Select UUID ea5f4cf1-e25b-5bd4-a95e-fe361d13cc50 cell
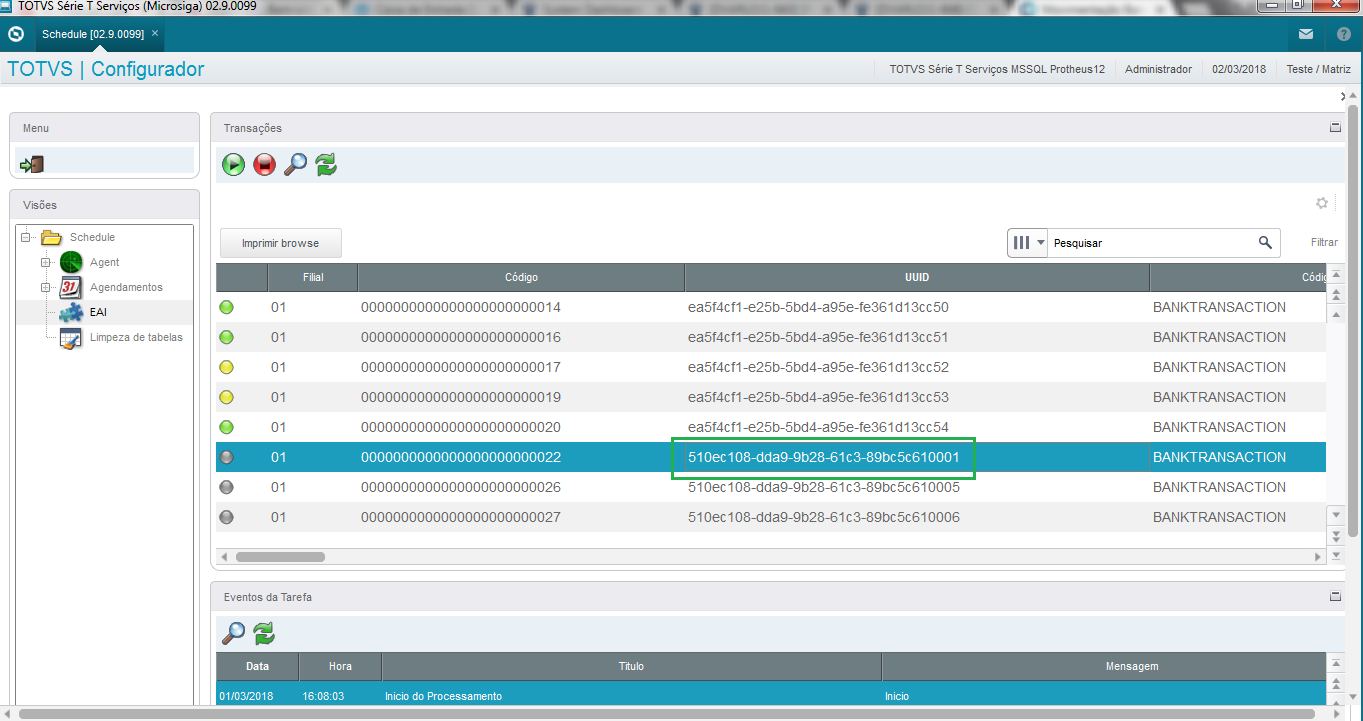This screenshot has width=1363, height=721. [x=818, y=307]
